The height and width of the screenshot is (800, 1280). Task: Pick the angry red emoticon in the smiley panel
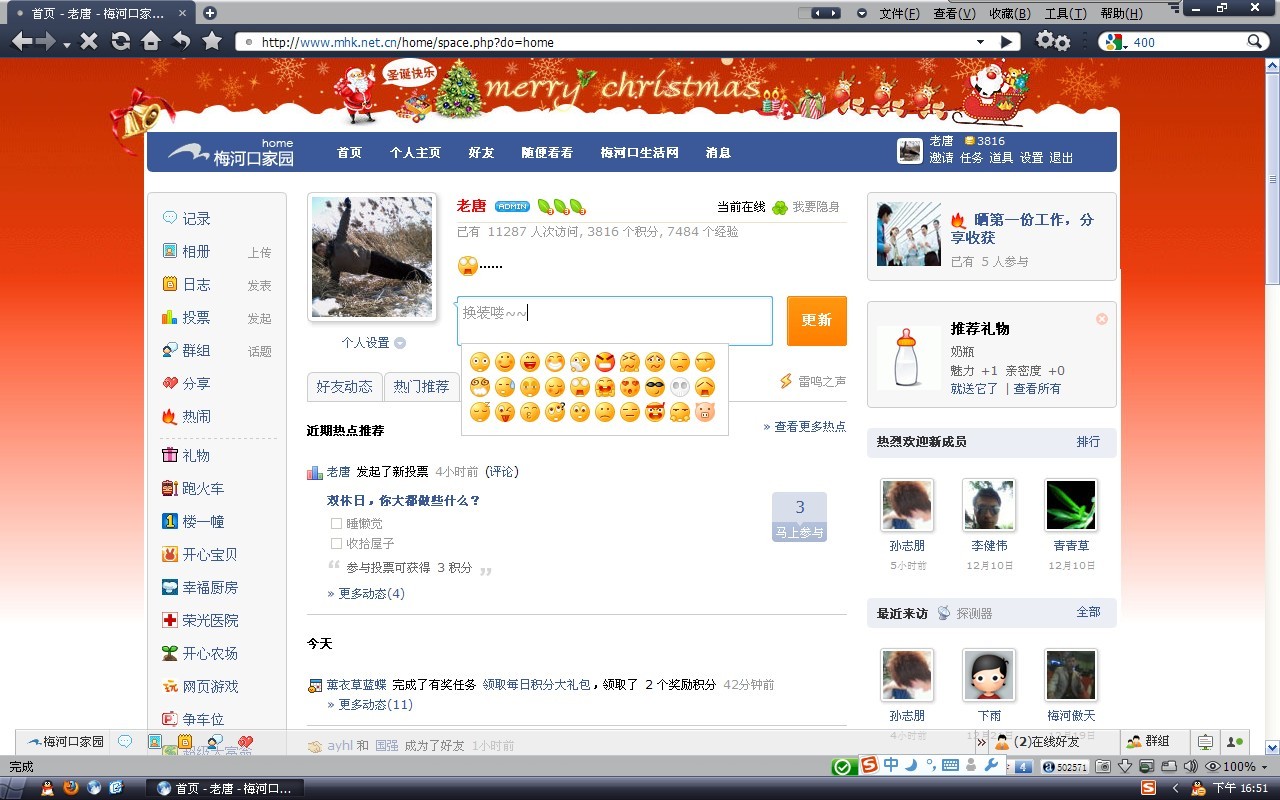[x=605, y=362]
